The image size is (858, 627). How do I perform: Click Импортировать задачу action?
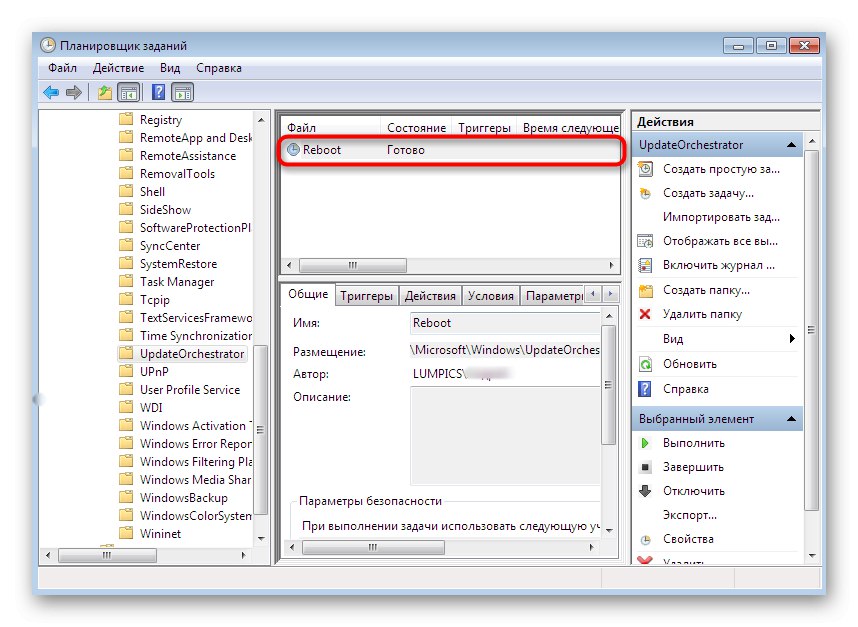721,217
